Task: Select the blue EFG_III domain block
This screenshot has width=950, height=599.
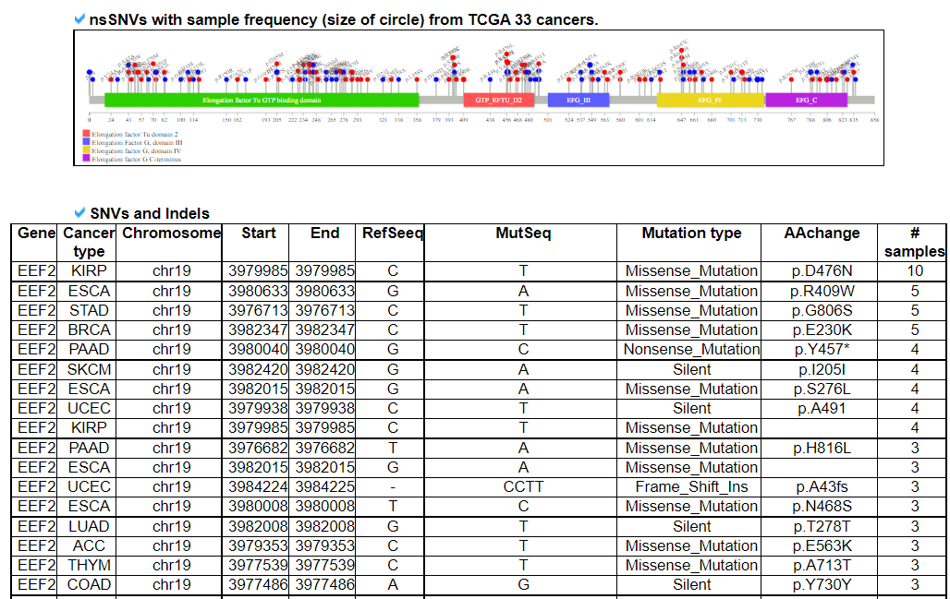Action: 579,100
